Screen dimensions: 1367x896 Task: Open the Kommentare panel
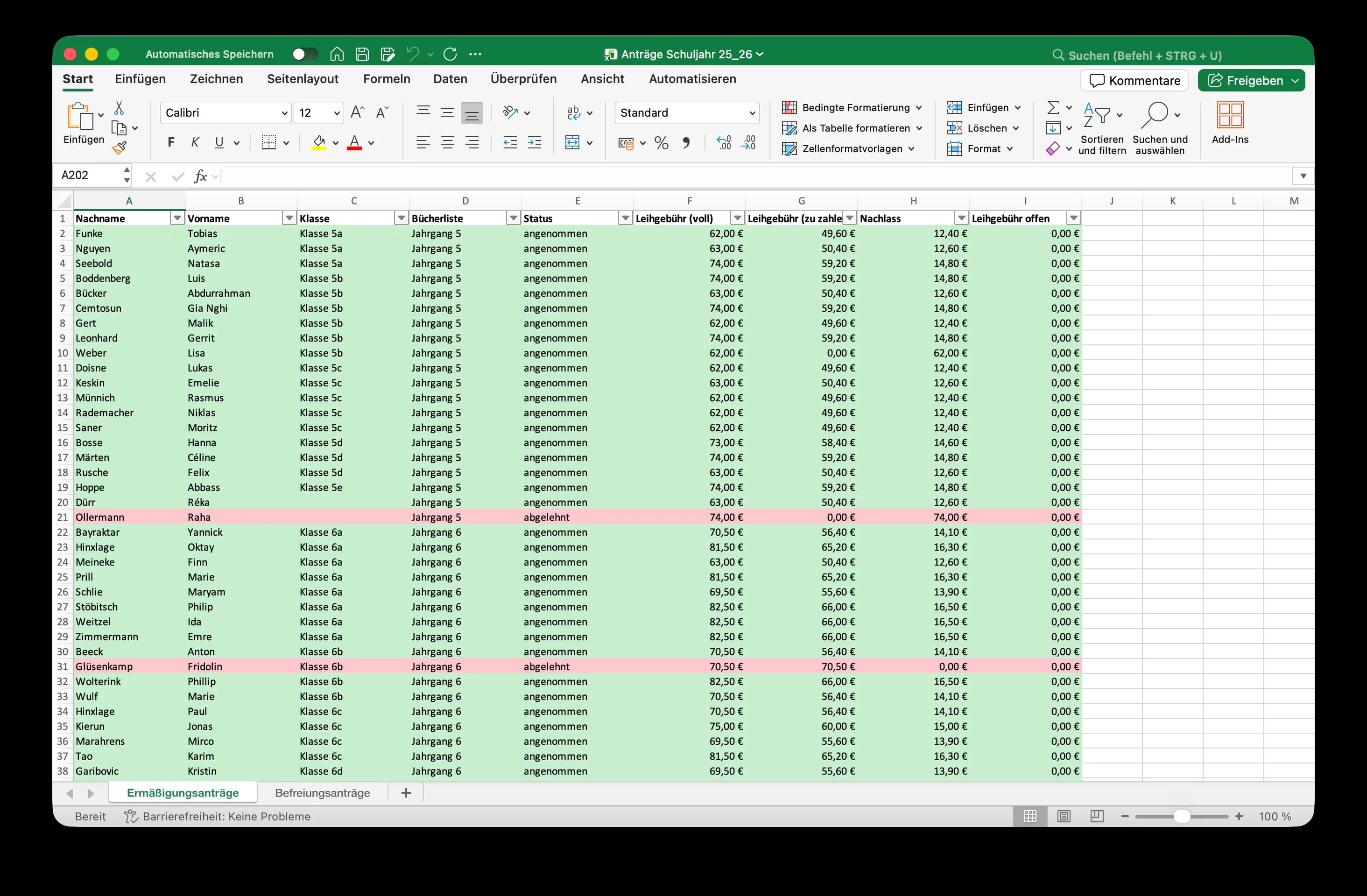pos(1134,80)
